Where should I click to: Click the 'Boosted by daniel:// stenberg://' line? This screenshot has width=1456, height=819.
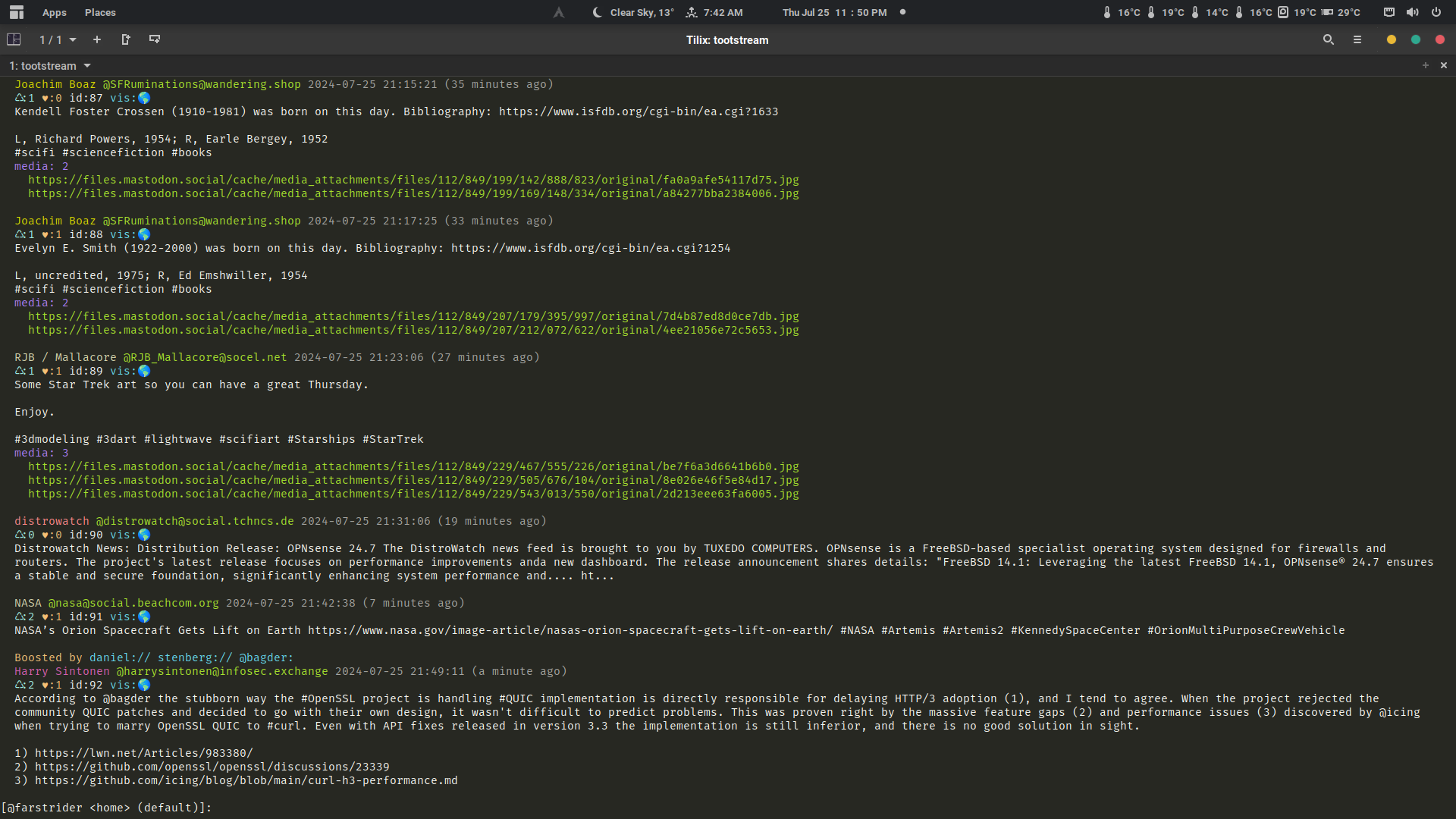tap(154, 657)
